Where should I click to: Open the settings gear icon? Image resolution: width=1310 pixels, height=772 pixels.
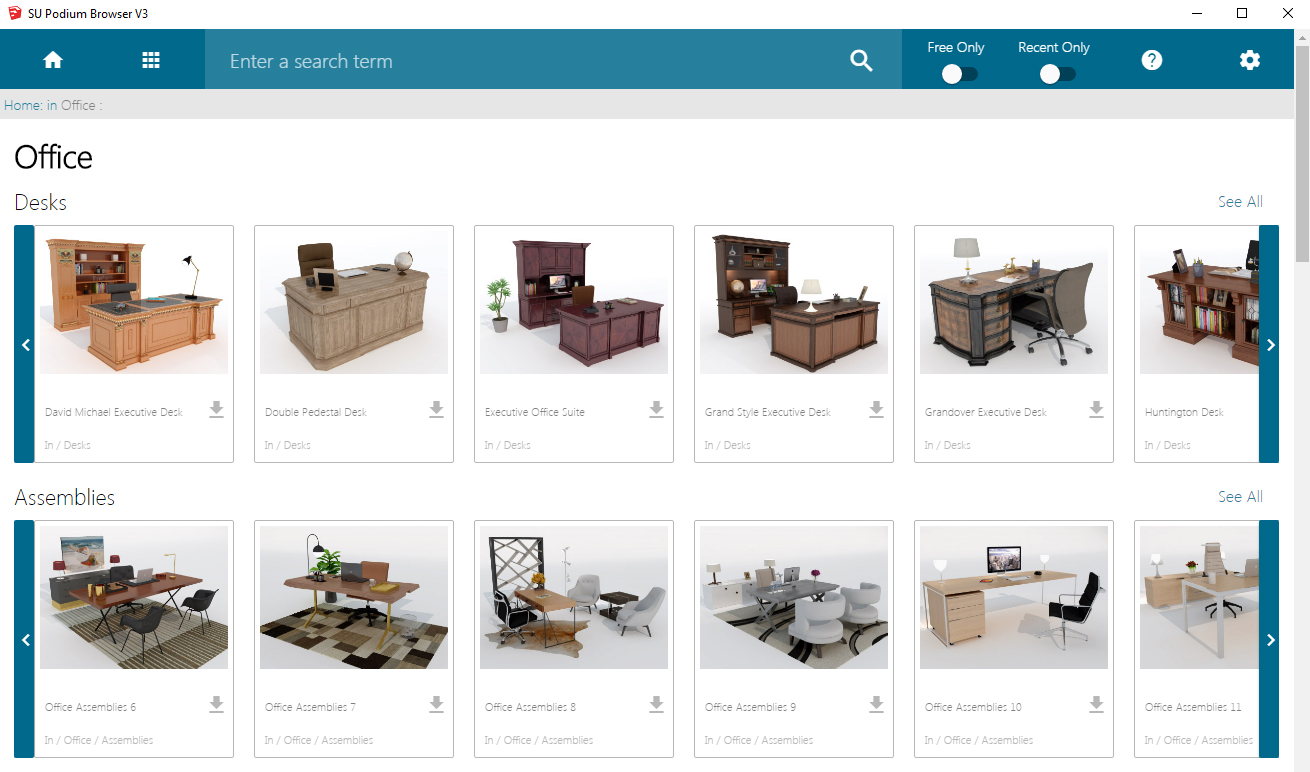coord(1250,60)
